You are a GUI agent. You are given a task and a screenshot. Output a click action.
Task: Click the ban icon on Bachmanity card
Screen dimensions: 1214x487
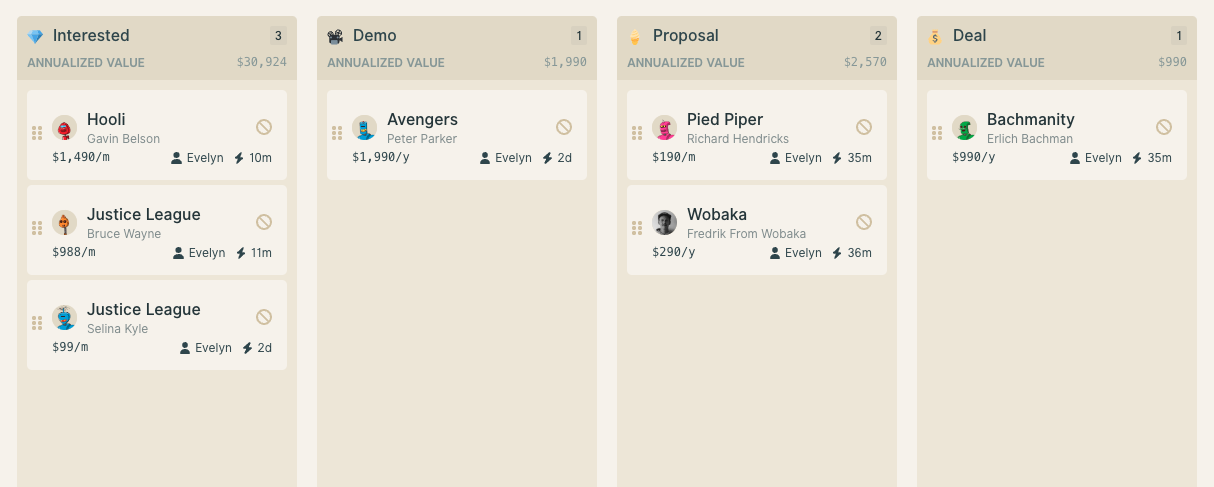click(x=1164, y=127)
